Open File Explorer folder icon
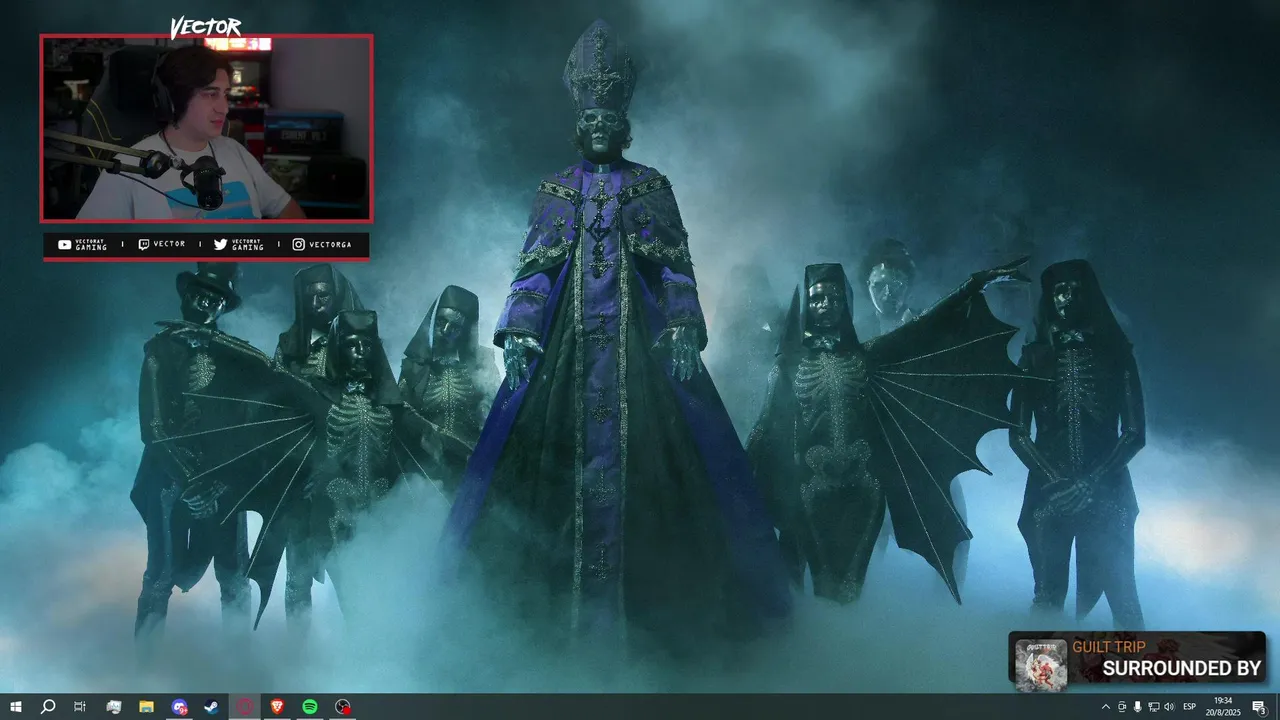1280x720 pixels. coord(146,707)
